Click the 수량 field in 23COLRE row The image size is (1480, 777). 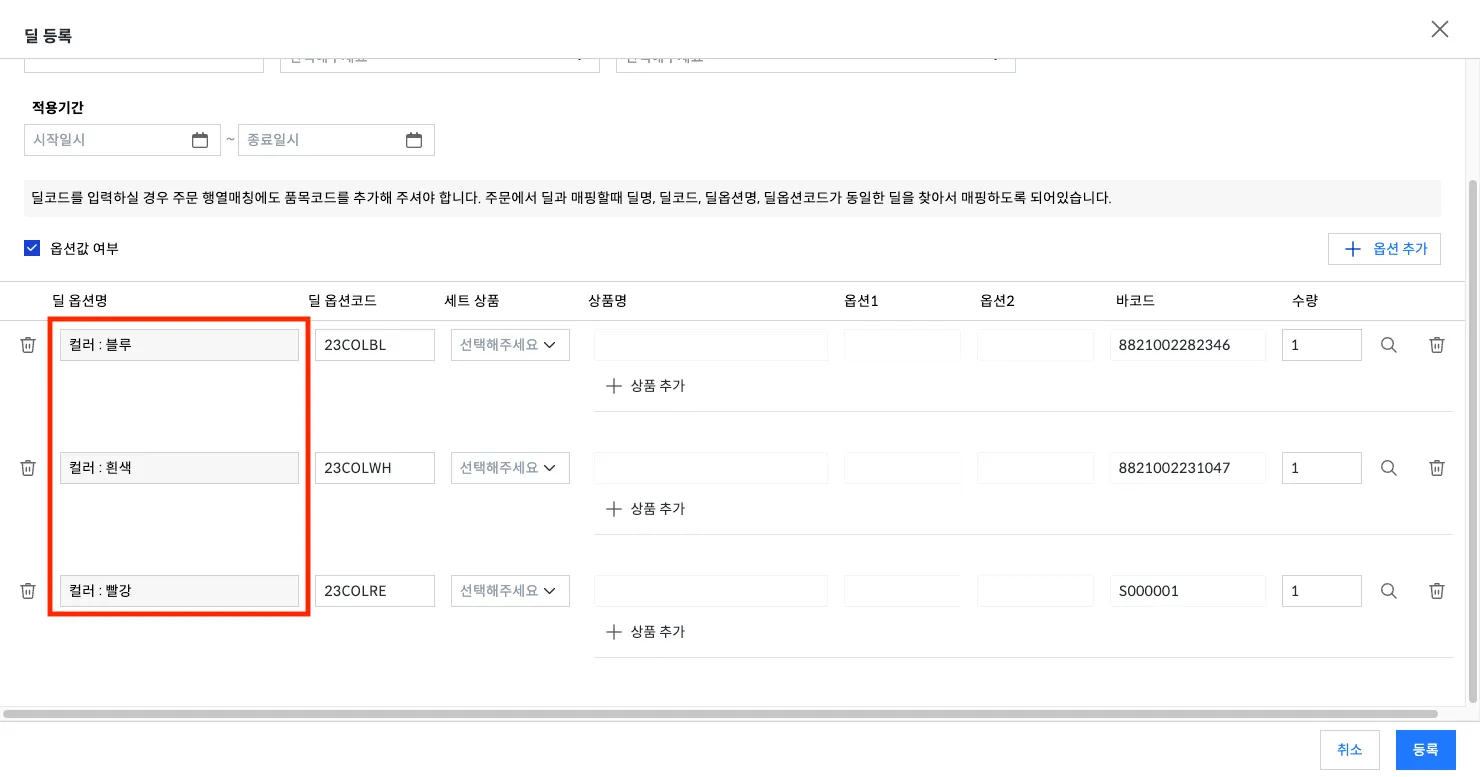1322,591
